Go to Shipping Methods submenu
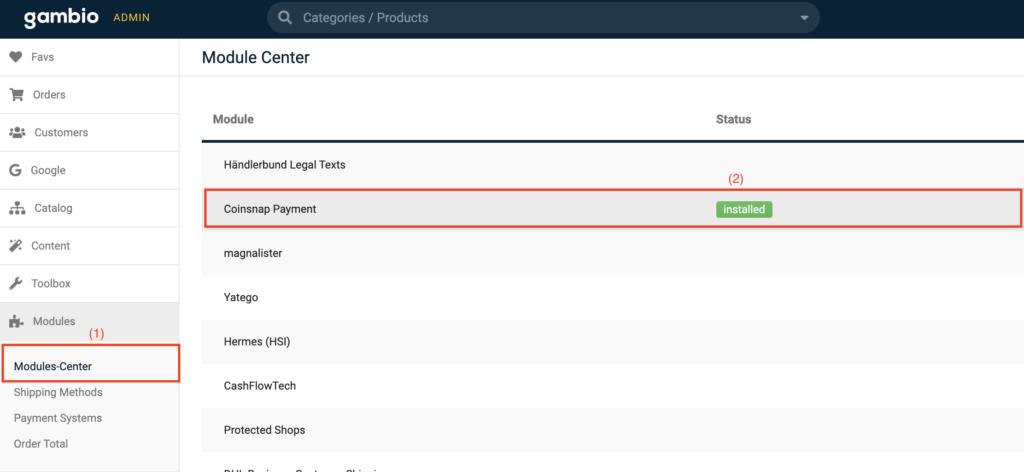 pos(58,392)
